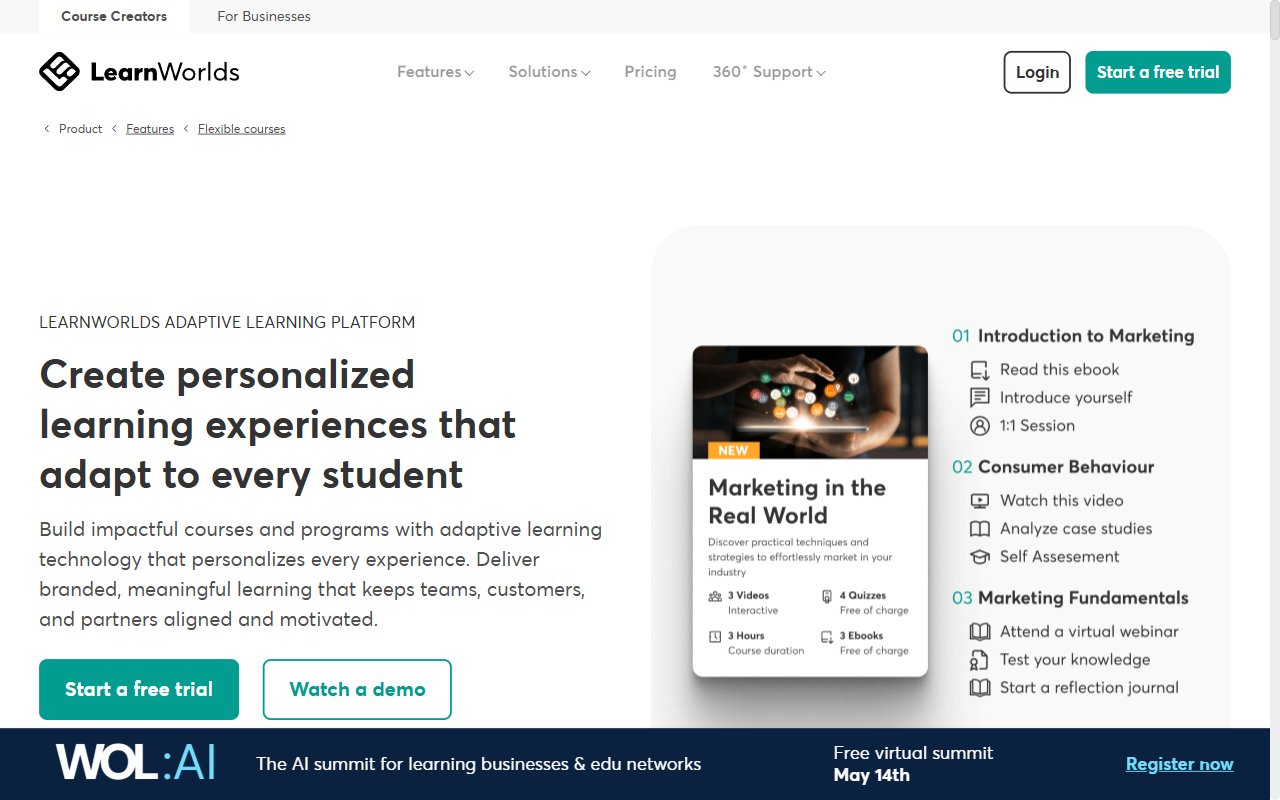1280x800 pixels.
Task: Click the chat icon beside Introduce yourself
Action: (980, 398)
